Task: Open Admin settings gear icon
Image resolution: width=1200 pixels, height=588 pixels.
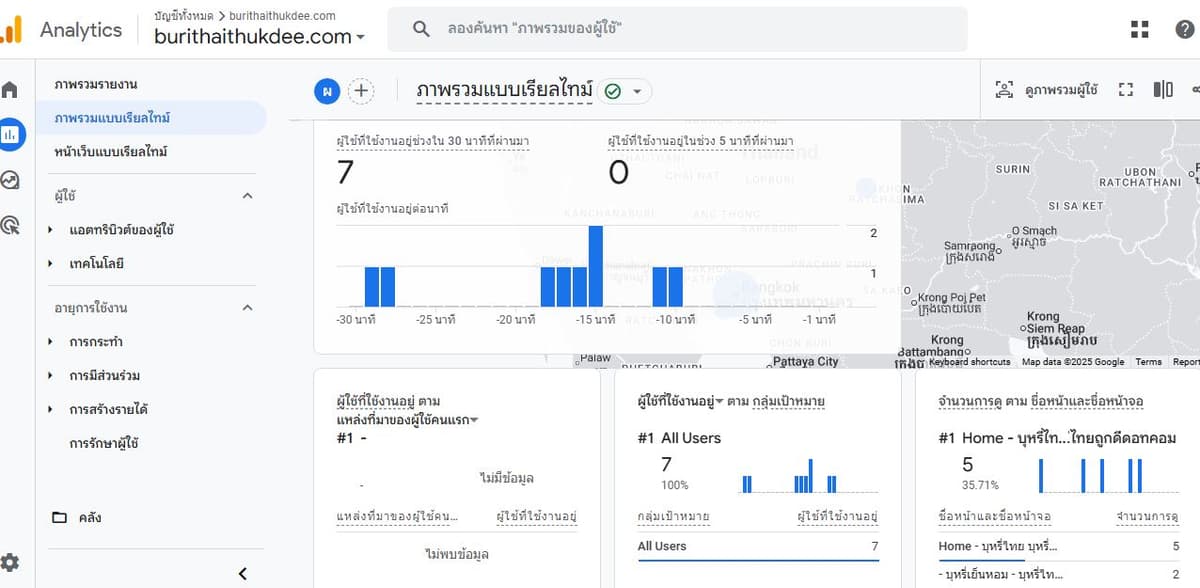Action: [10, 562]
